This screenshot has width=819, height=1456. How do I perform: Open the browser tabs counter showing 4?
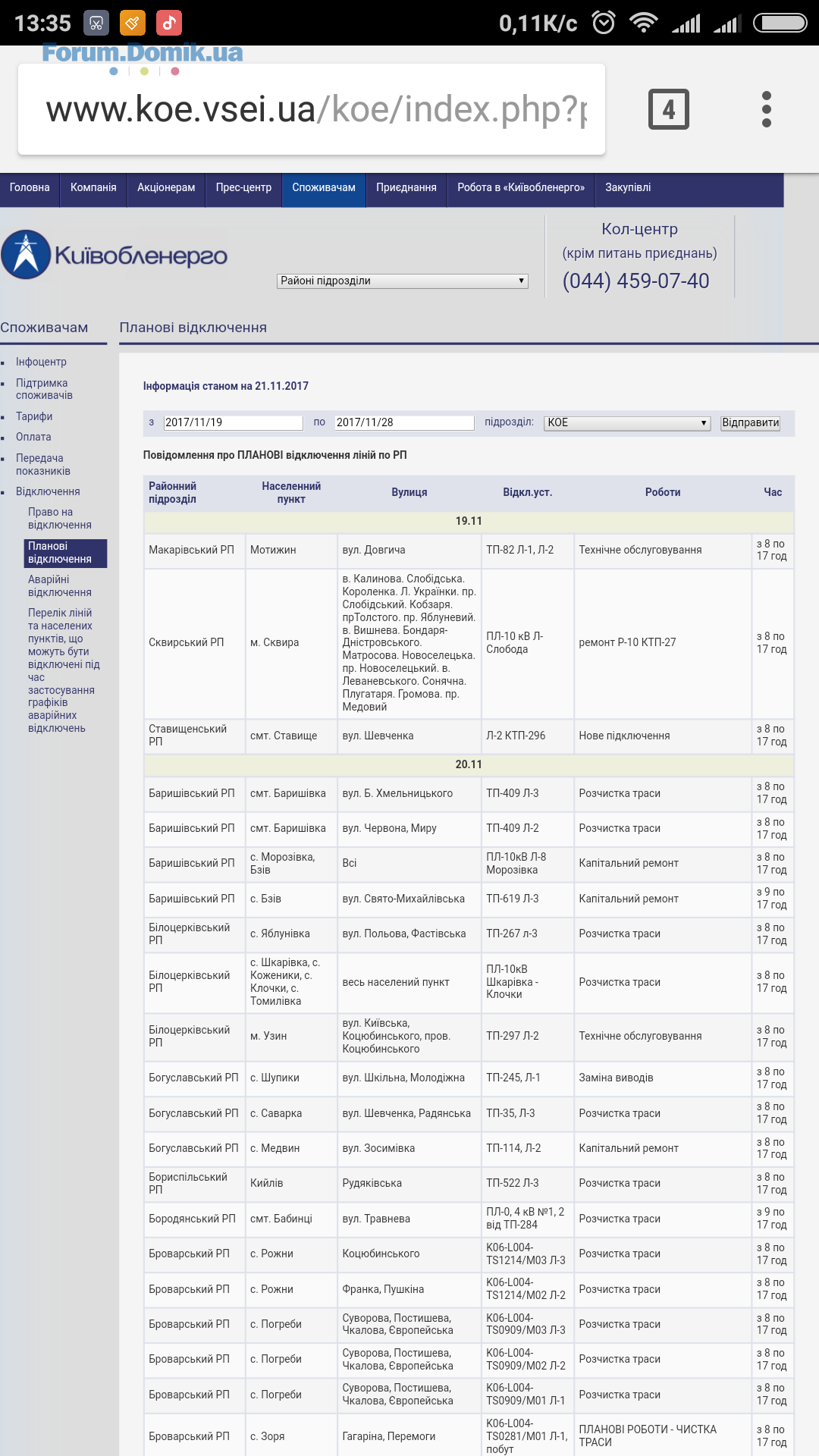[x=668, y=109]
